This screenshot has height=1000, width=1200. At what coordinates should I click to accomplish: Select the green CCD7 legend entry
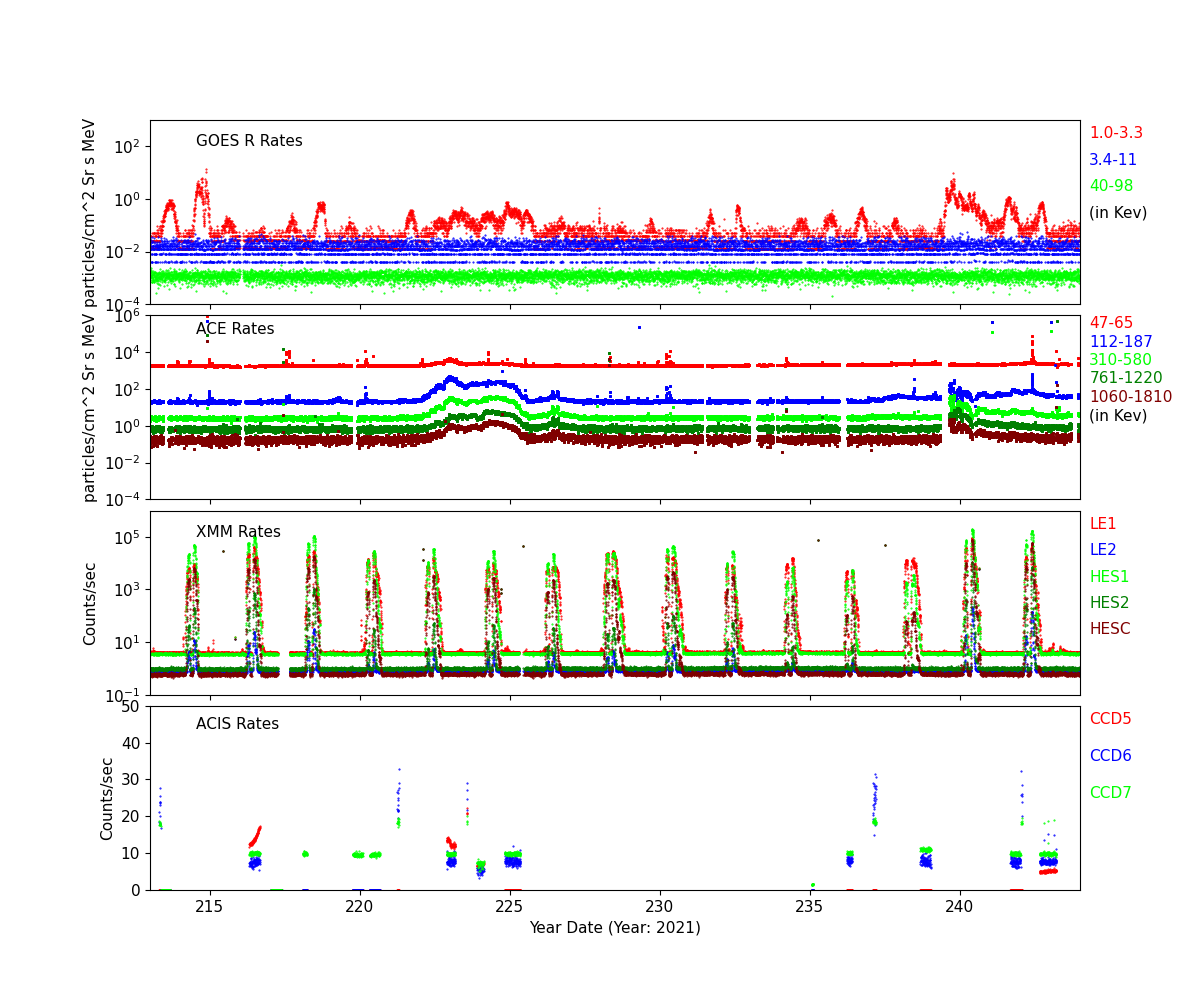click(1110, 793)
